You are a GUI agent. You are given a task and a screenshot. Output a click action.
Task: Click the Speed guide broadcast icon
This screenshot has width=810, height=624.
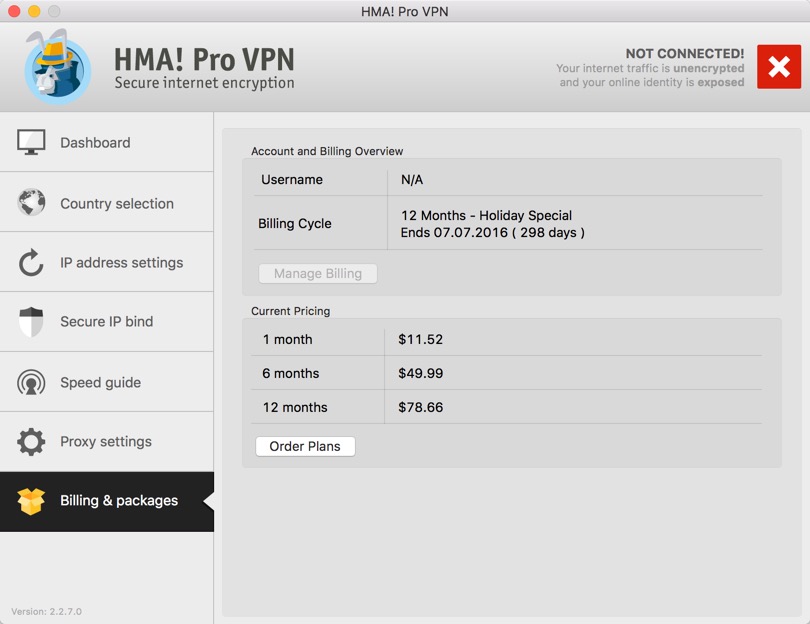pos(31,382)
